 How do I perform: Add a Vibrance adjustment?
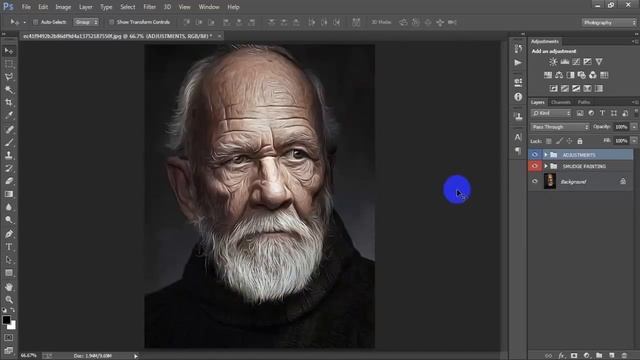[599, 62]
